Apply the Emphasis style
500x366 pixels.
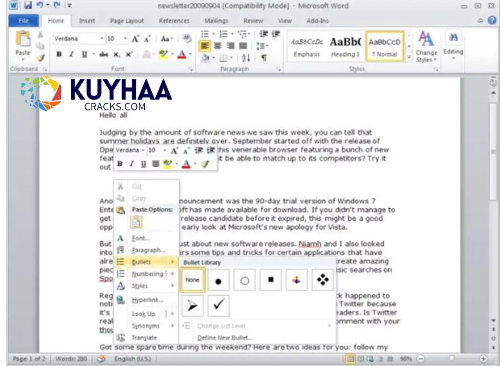[307, 47]
